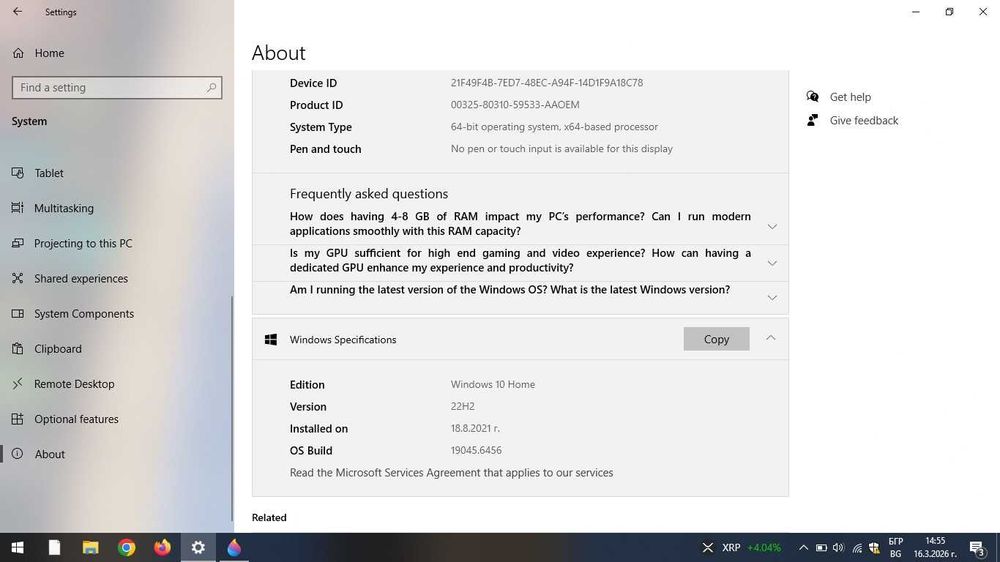
Task: Select the Product ID value
Action: [515, 105]
